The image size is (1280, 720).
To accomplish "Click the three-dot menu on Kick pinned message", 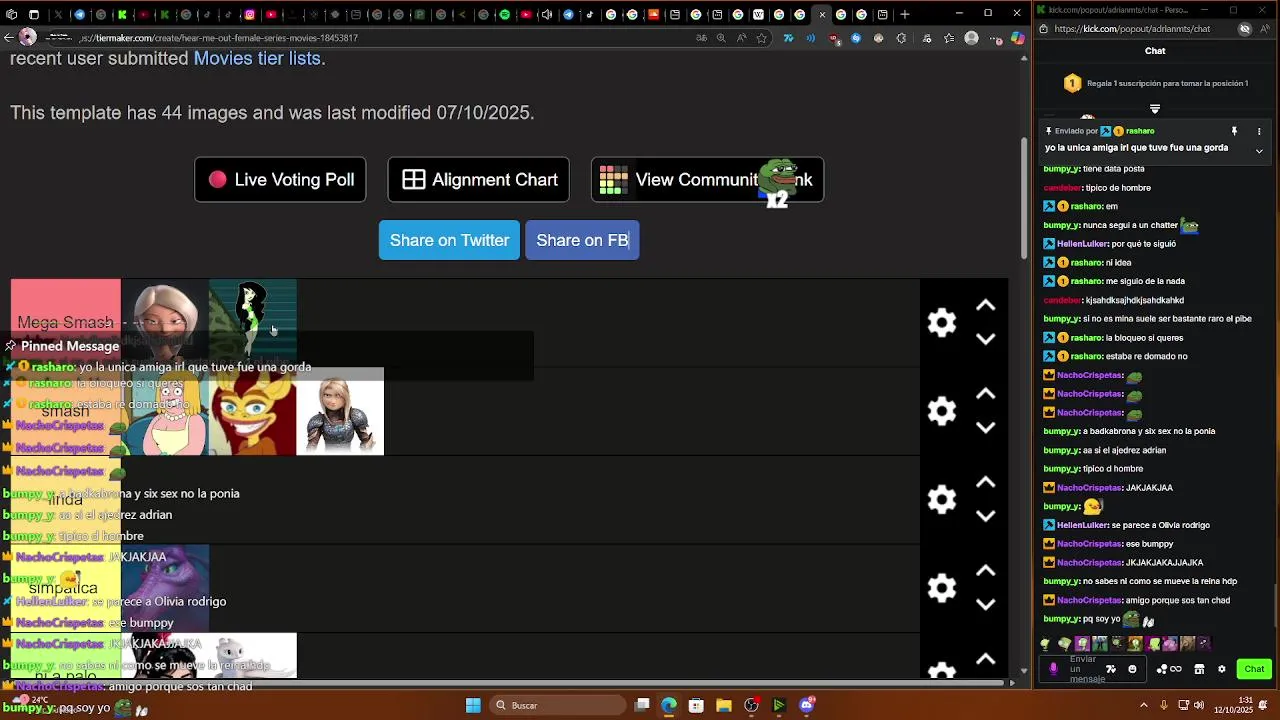I will coord(1259,131).
